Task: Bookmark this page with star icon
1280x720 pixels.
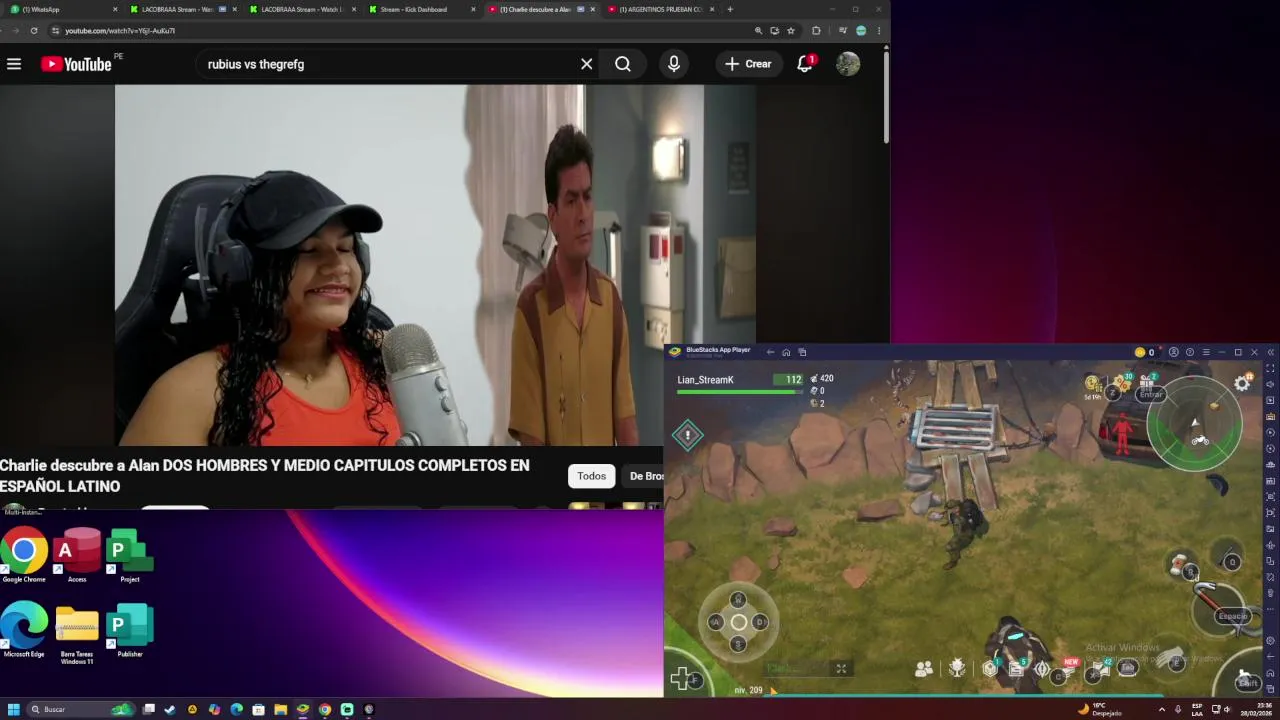Action: tap(791, 31)
